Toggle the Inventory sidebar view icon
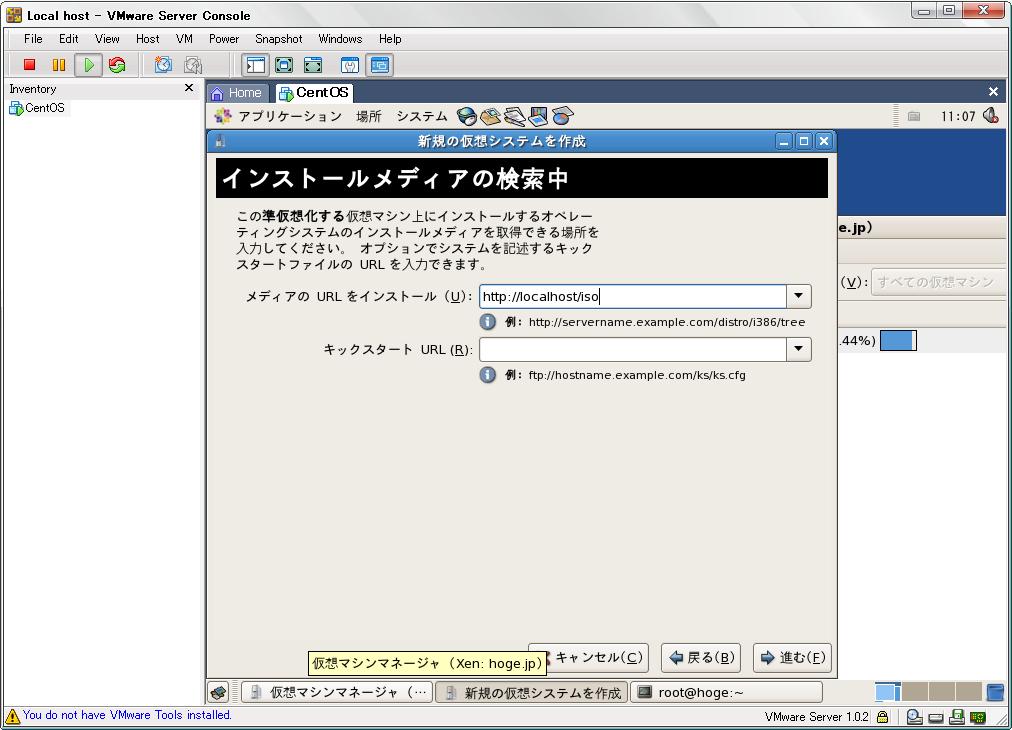The height and width of the screenshot is (730, 1012). tap(256, 65)
